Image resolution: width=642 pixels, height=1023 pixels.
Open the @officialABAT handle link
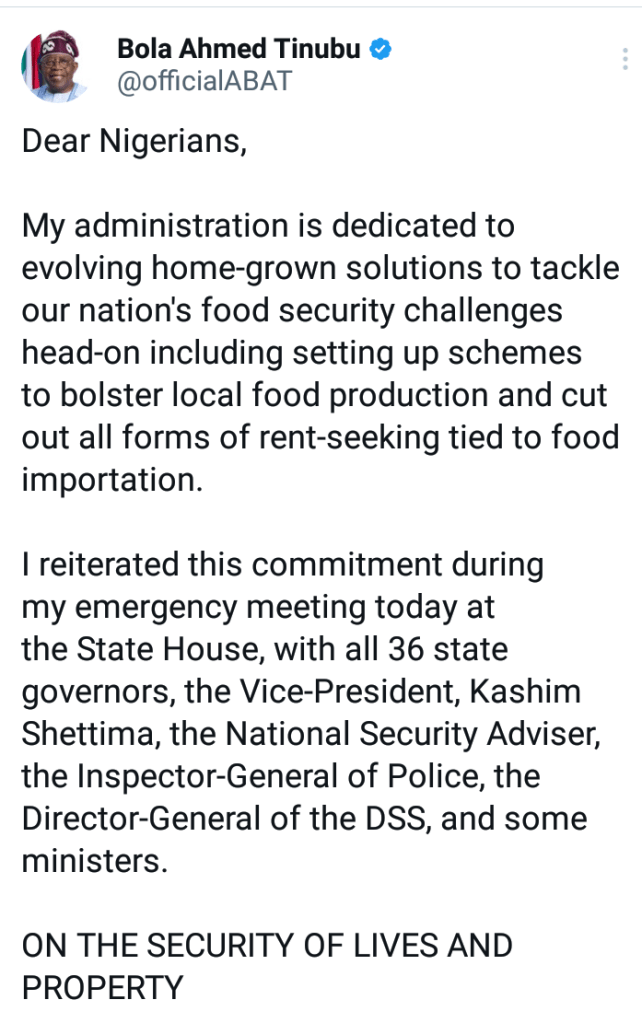click(205, 82)
